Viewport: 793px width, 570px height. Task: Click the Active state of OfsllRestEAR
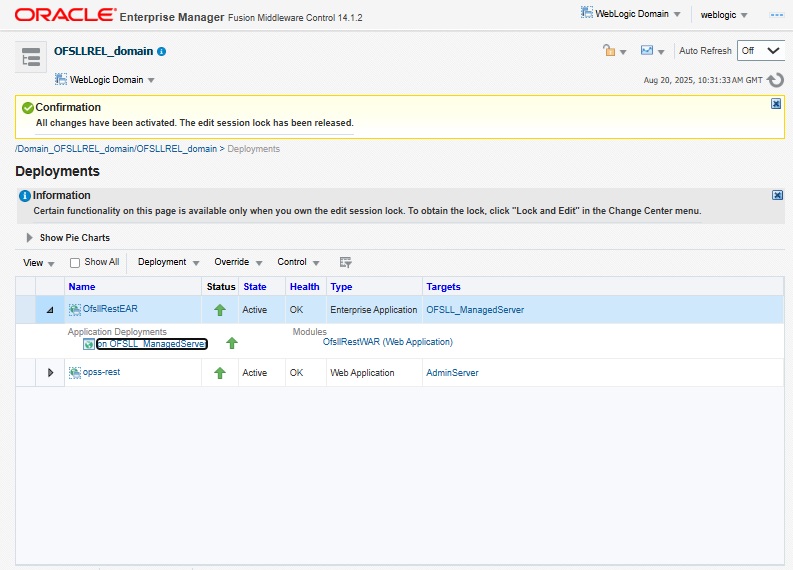coord(254,310)
